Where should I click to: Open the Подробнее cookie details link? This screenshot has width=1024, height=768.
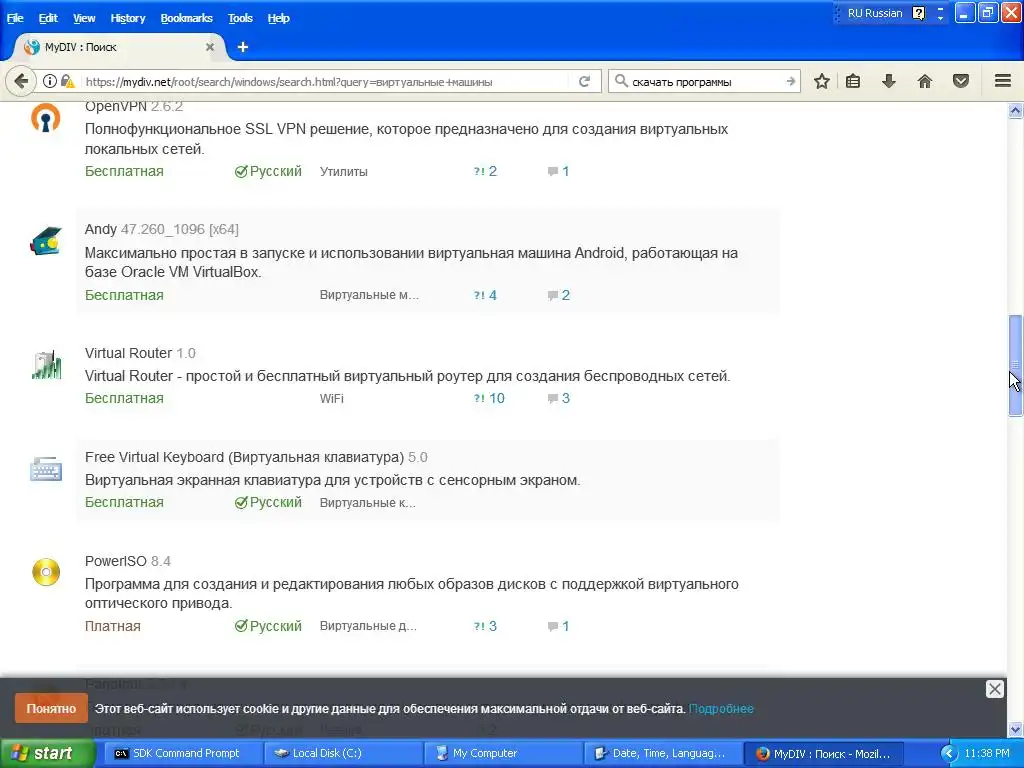[721, 709]
